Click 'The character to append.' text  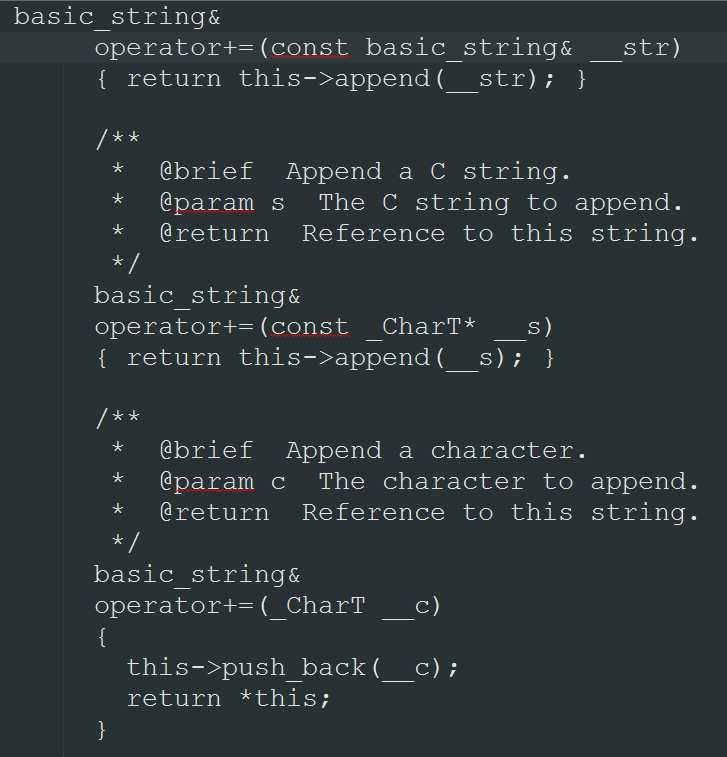508,482
